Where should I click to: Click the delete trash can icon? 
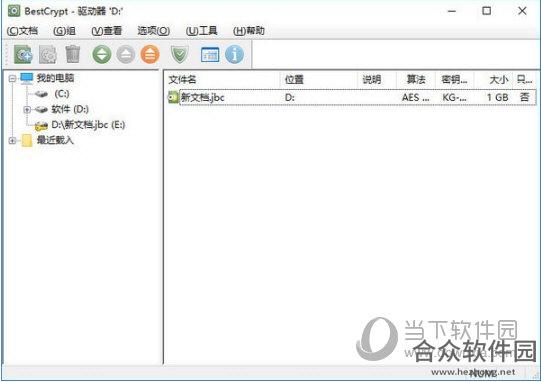coord(72,55)
